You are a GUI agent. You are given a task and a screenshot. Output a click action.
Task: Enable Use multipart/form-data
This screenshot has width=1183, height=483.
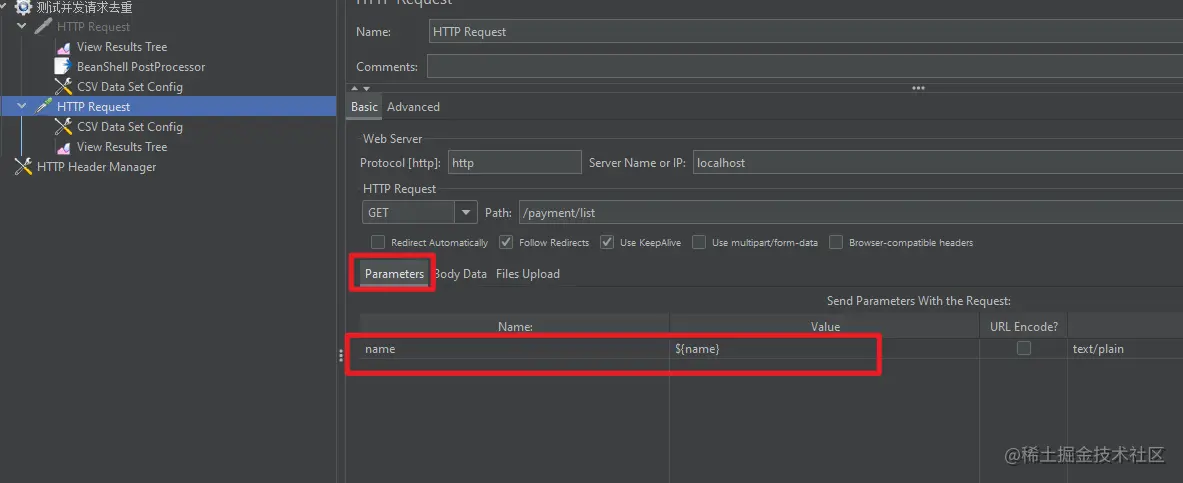point(699,242)
